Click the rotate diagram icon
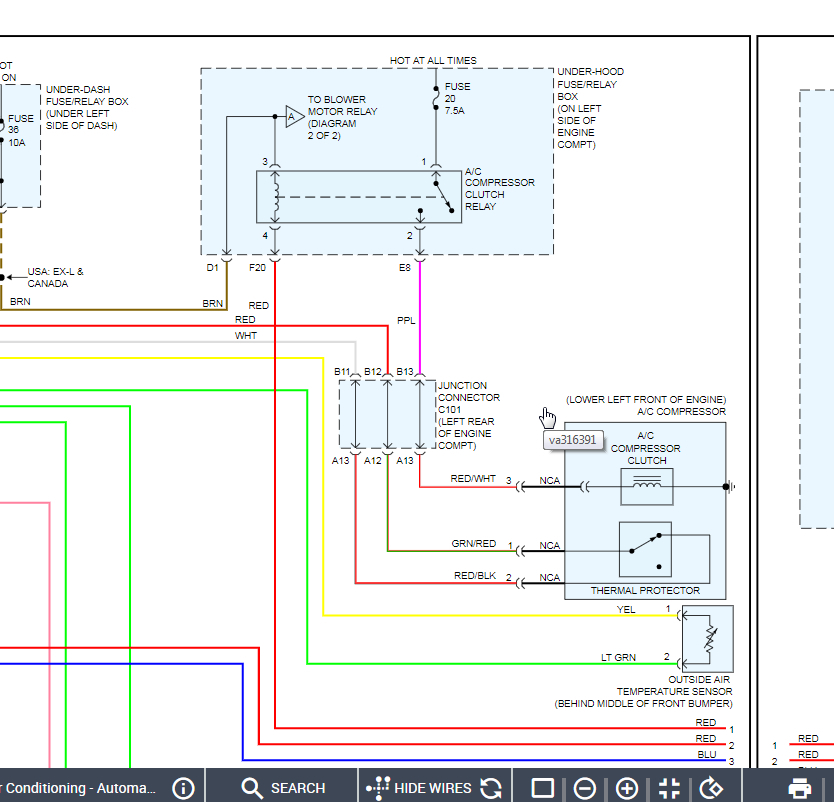This screenshot has height=802, width=834. pos(711,788)
